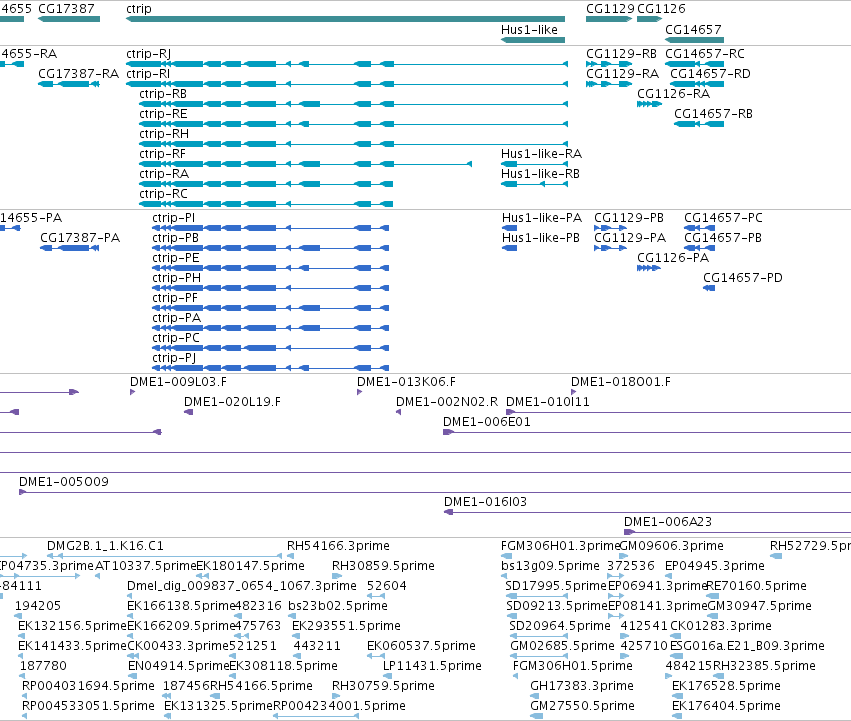Select the ctrip-RF transcript label
The image size is (851, 721).
162,154
